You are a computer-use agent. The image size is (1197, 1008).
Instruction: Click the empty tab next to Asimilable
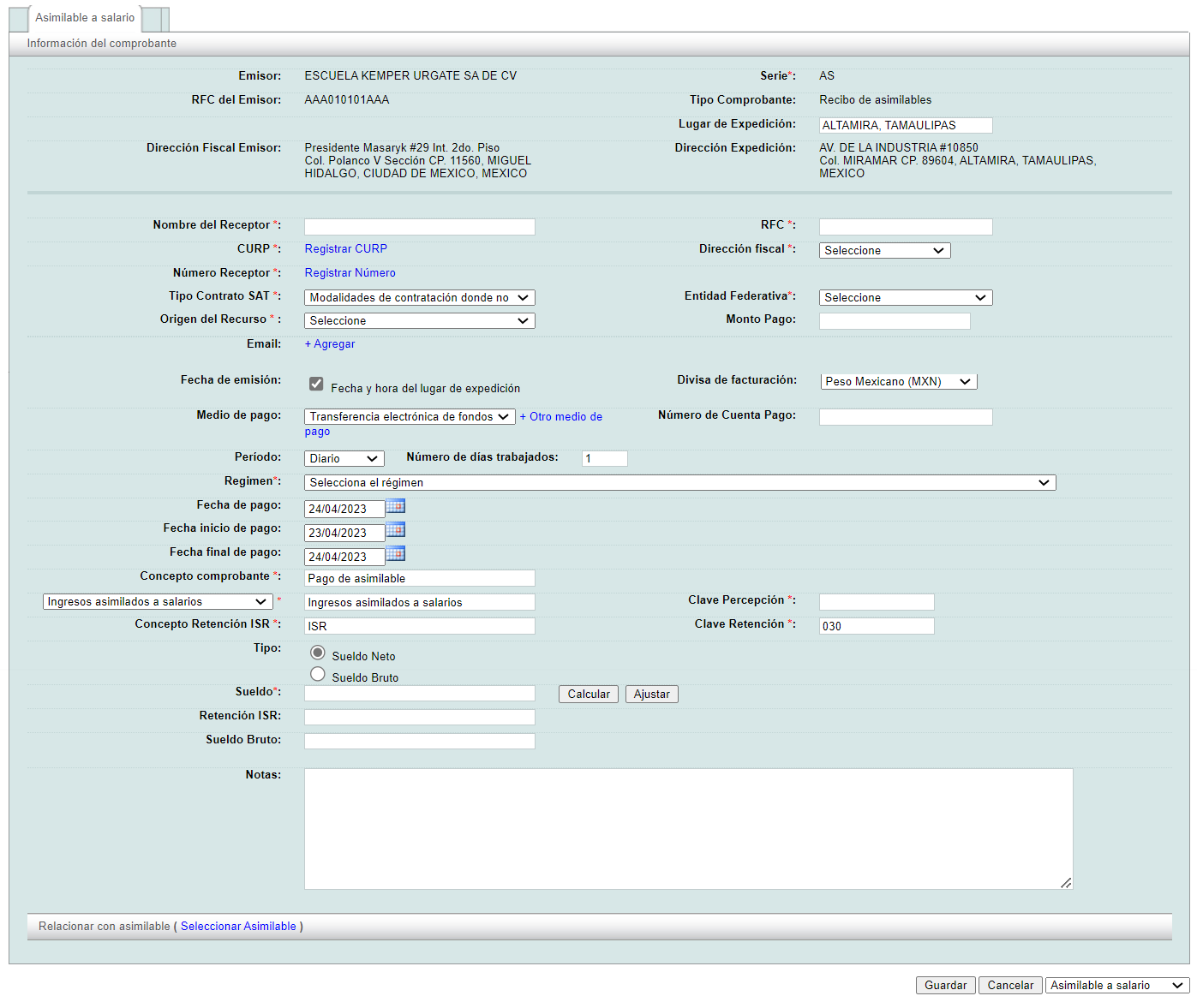coord(152,19)
